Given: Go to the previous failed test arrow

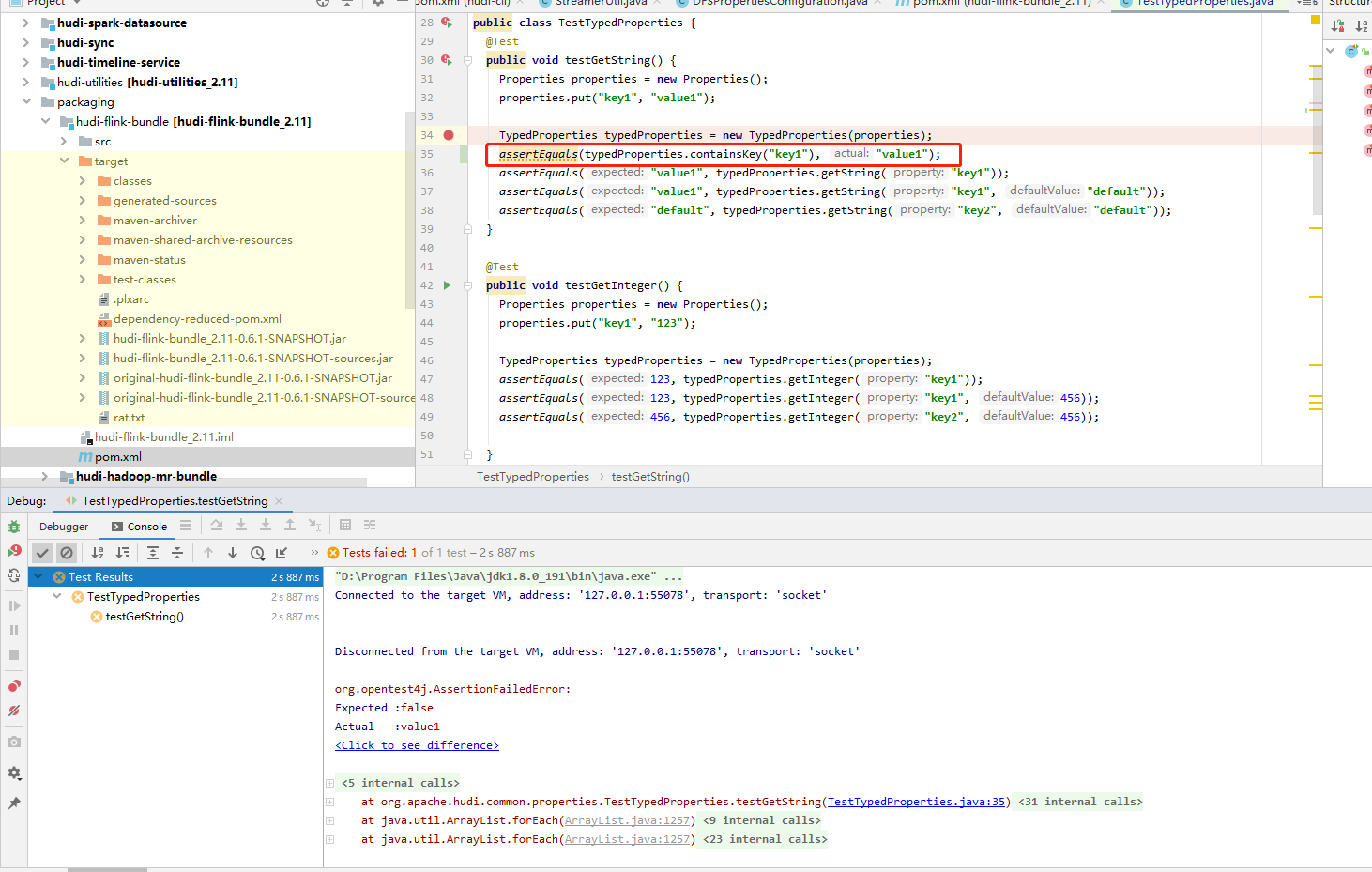Looking at the screenshot, I should tap(208, 553).
